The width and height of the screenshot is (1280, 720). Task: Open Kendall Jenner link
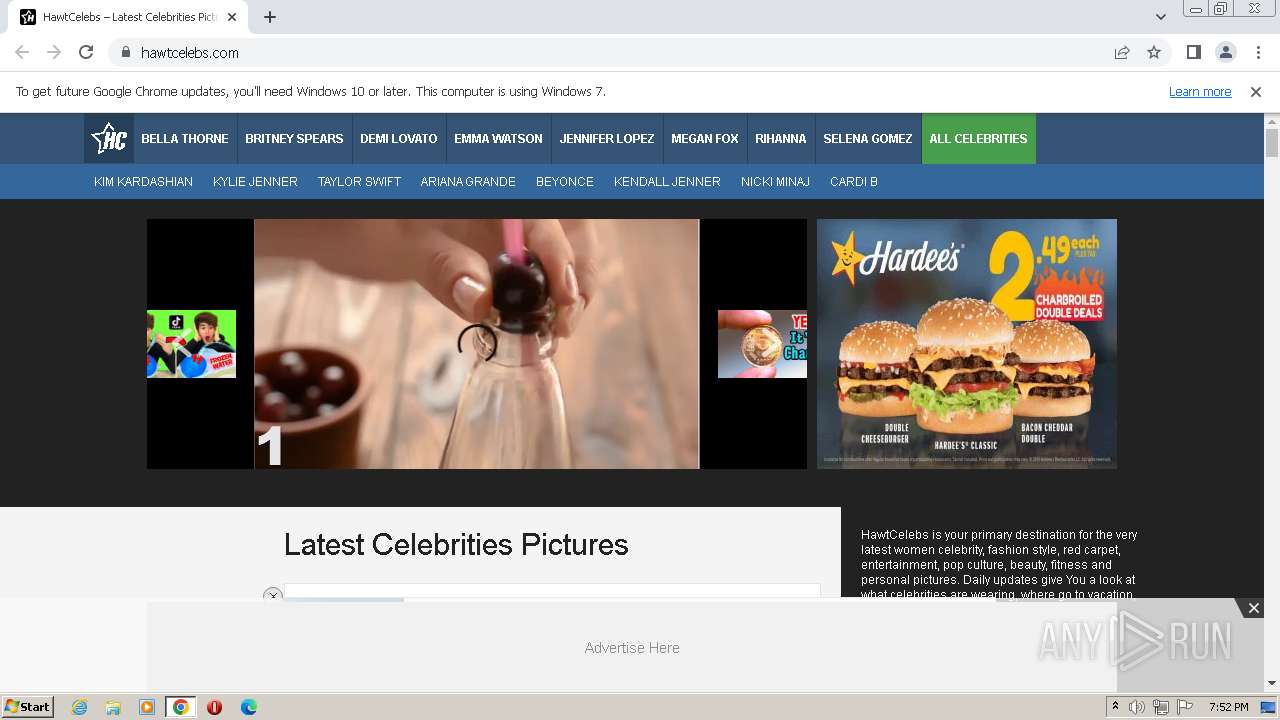[667, 182]
